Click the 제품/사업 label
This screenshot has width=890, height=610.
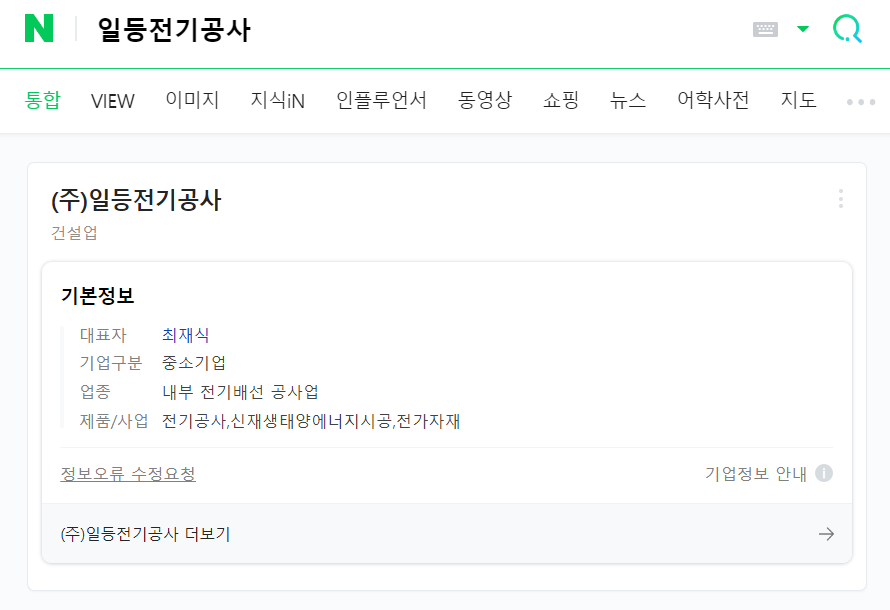[x=114, y=421]
